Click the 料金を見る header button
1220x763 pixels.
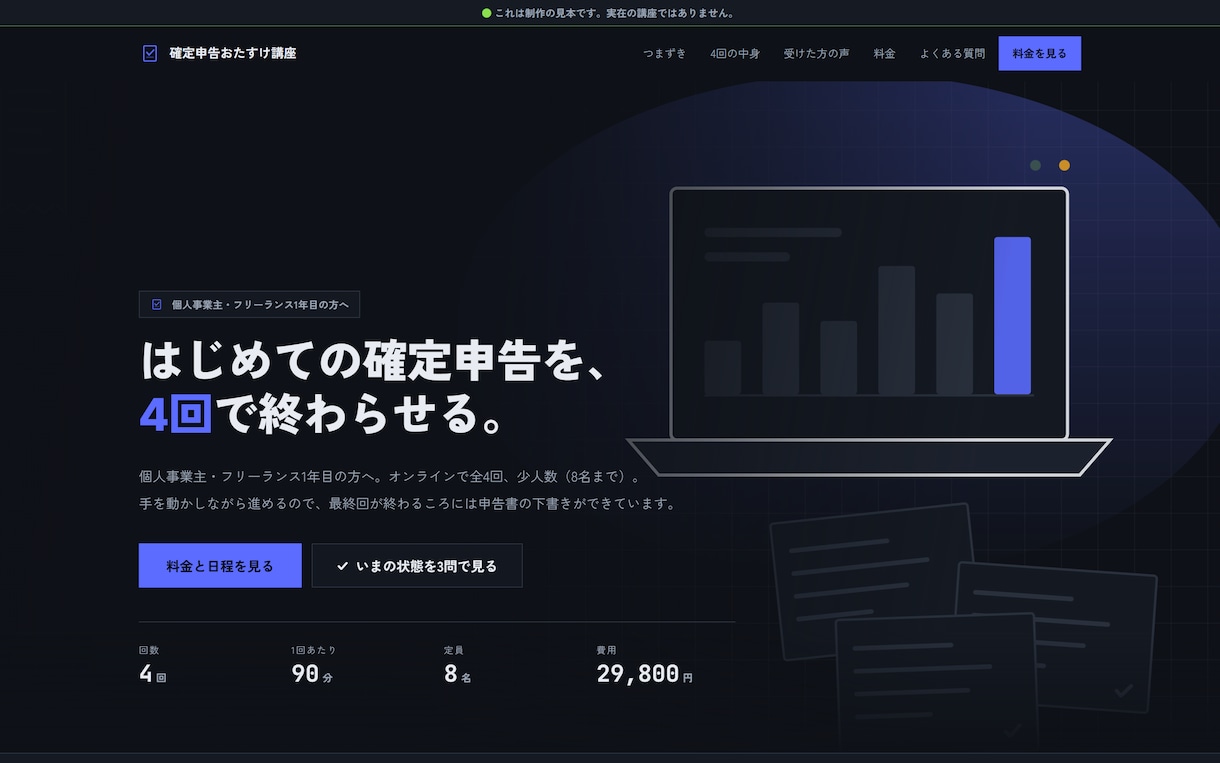[1040, 53]
